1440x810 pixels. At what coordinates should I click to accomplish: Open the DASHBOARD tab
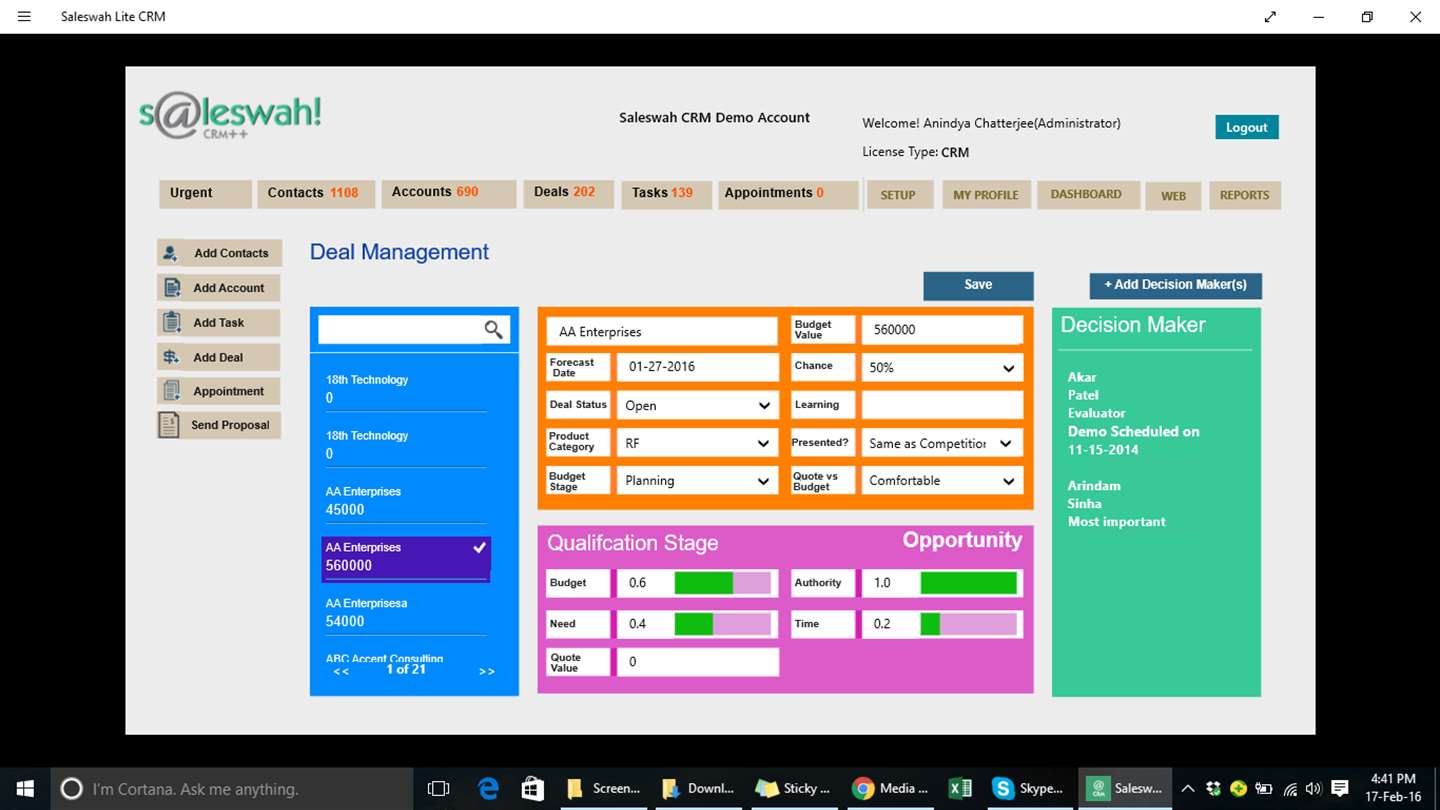click(1086, 194)
